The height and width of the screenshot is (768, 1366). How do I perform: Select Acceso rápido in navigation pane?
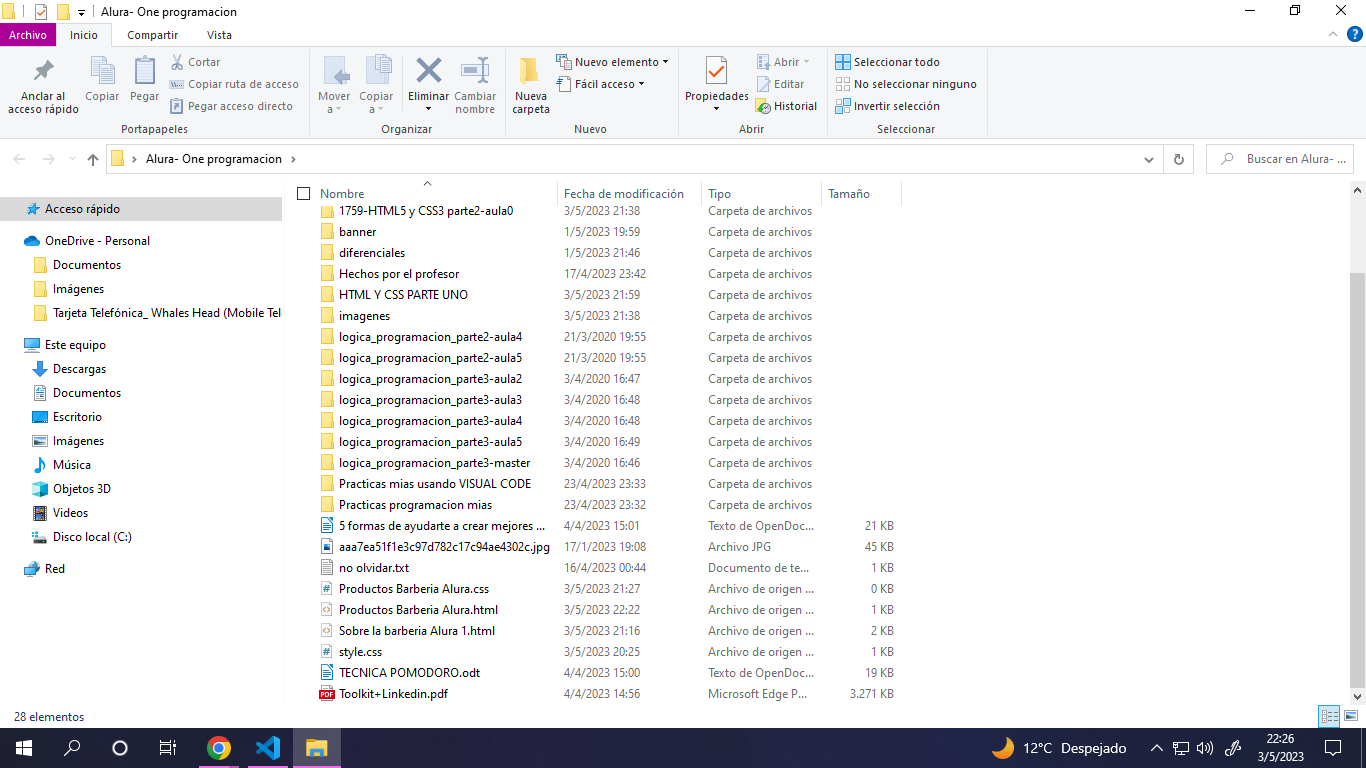tap(141, 209)
